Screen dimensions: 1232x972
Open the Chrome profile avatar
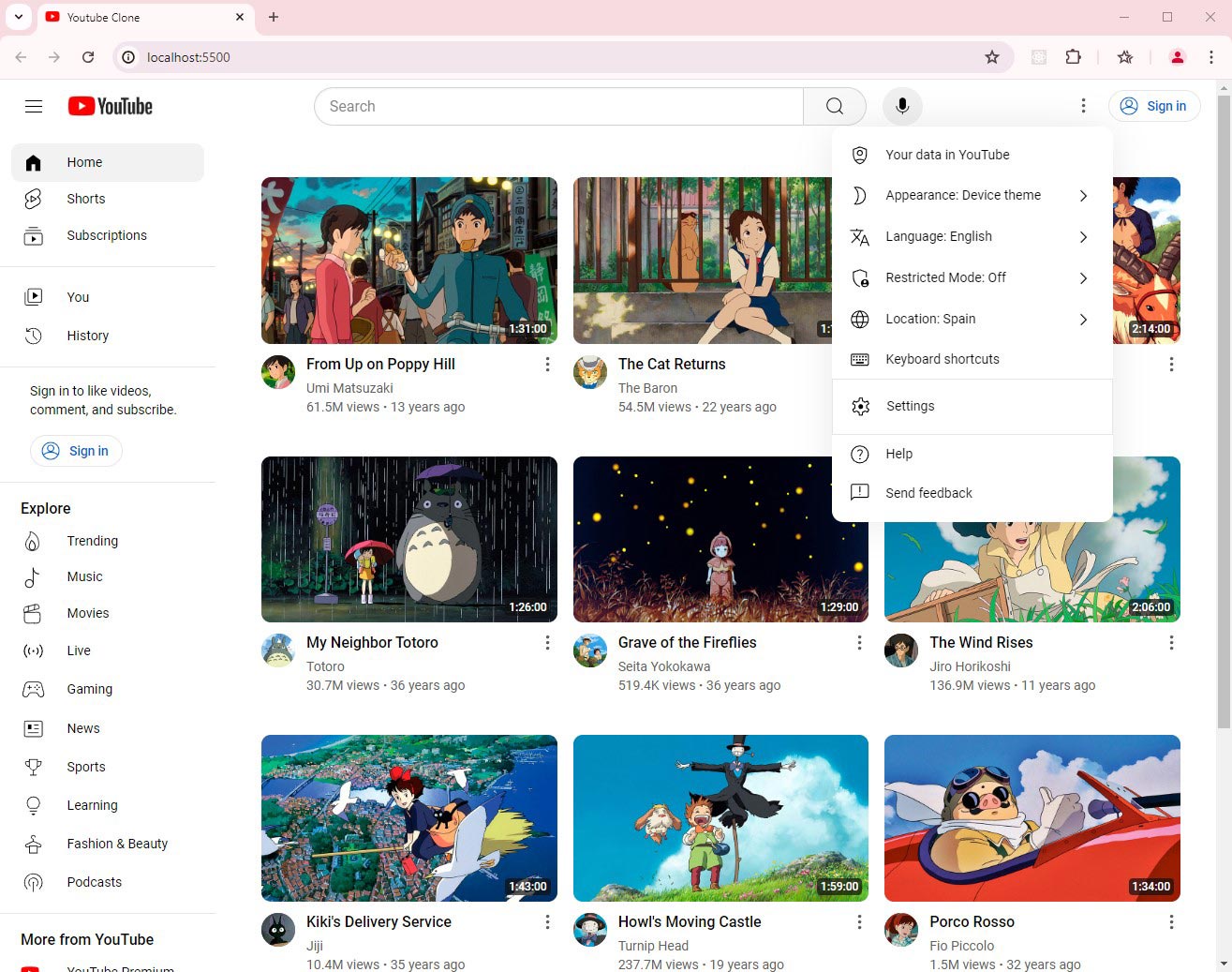tap(1178, 57)
